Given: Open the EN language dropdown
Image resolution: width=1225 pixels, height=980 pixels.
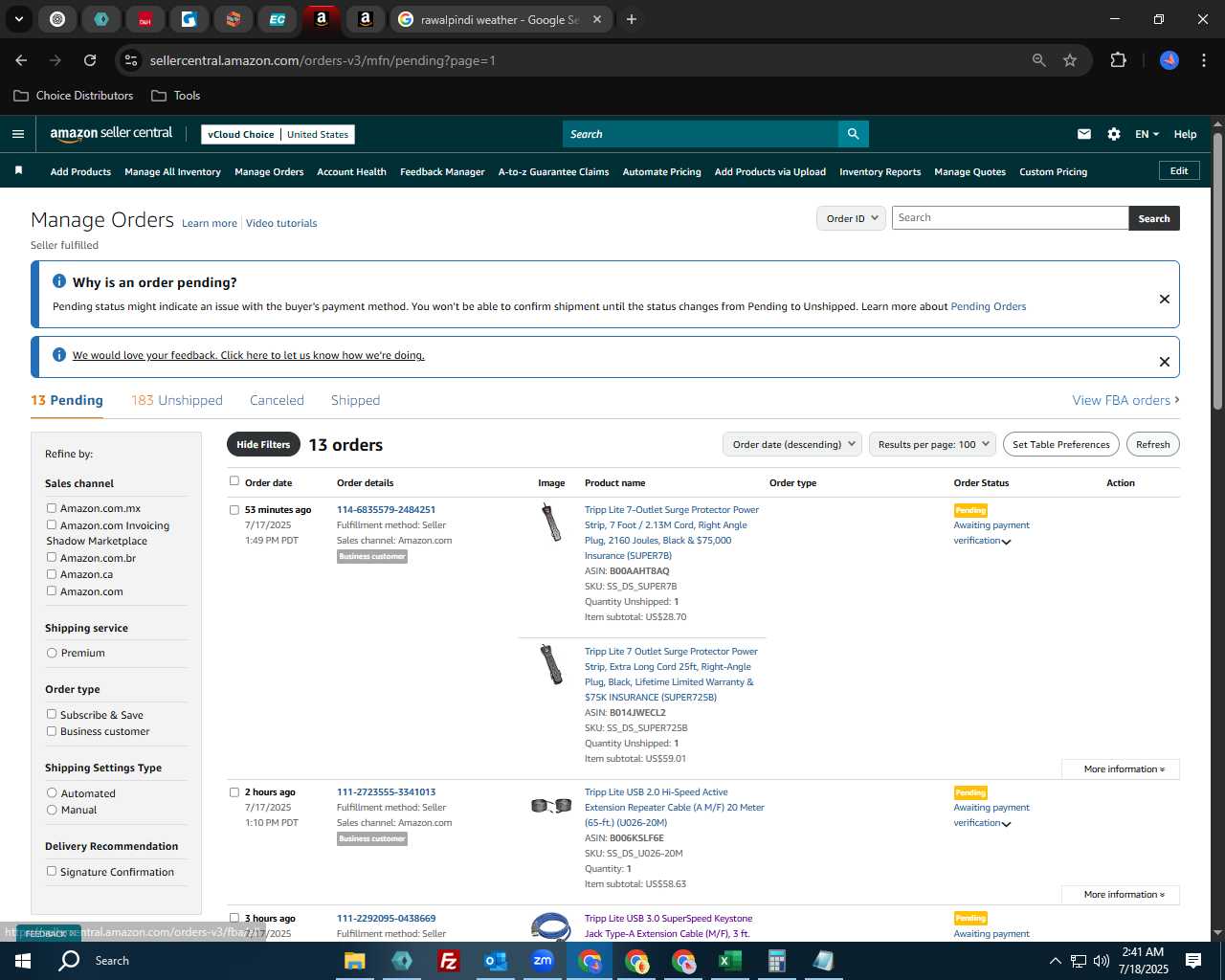Looking at the screenshot, I should click(1147, 134).
